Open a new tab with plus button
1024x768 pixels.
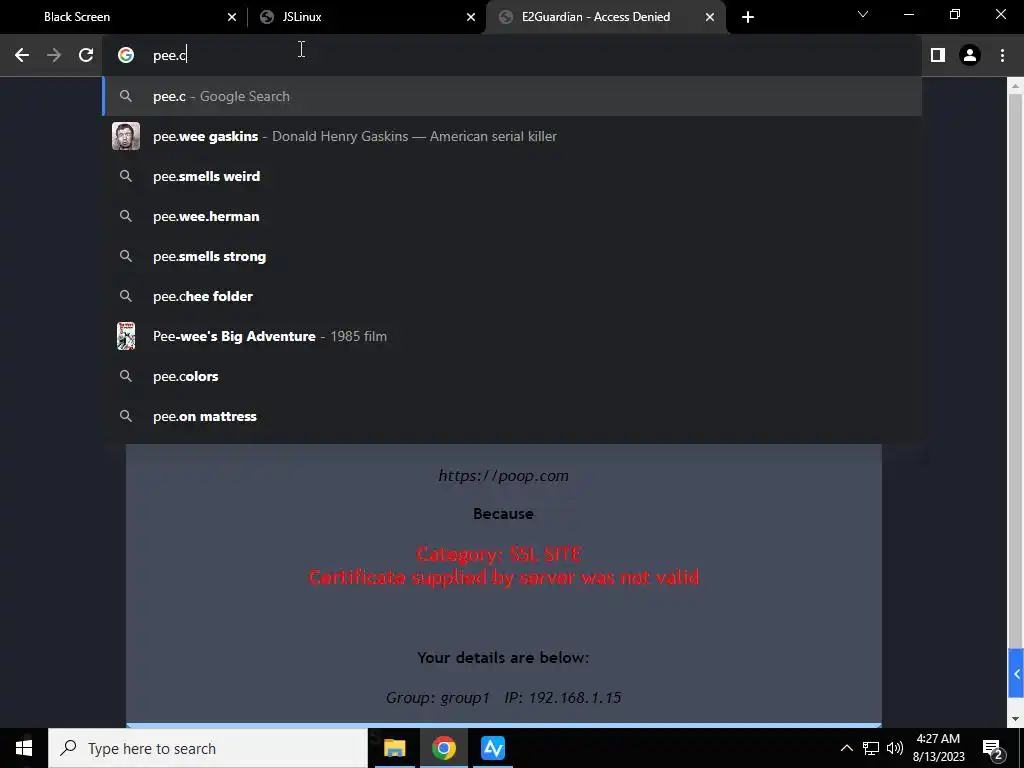click(x=748, y=17)
